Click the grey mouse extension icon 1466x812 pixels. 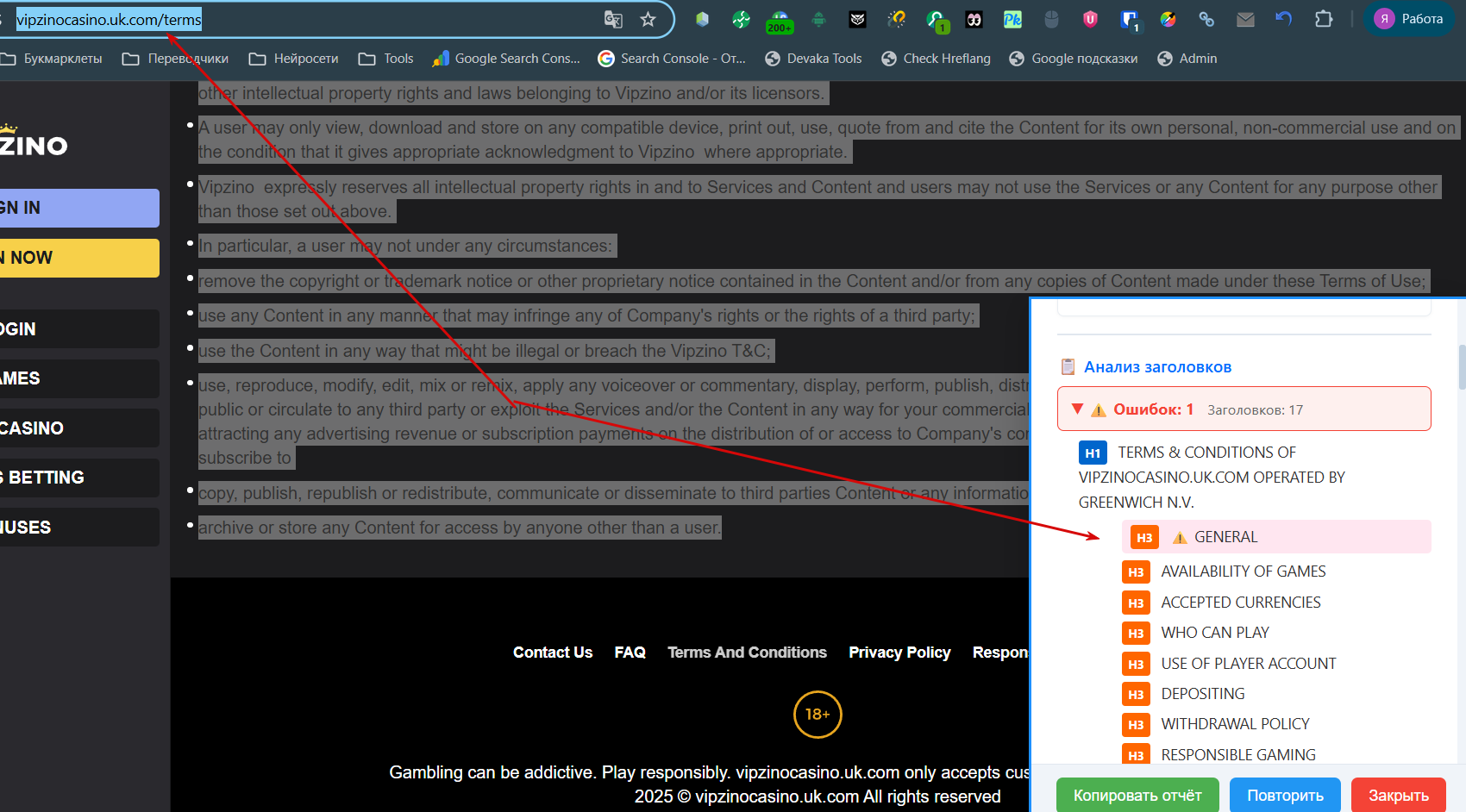pyautogui.click(x=1051, y=19)
